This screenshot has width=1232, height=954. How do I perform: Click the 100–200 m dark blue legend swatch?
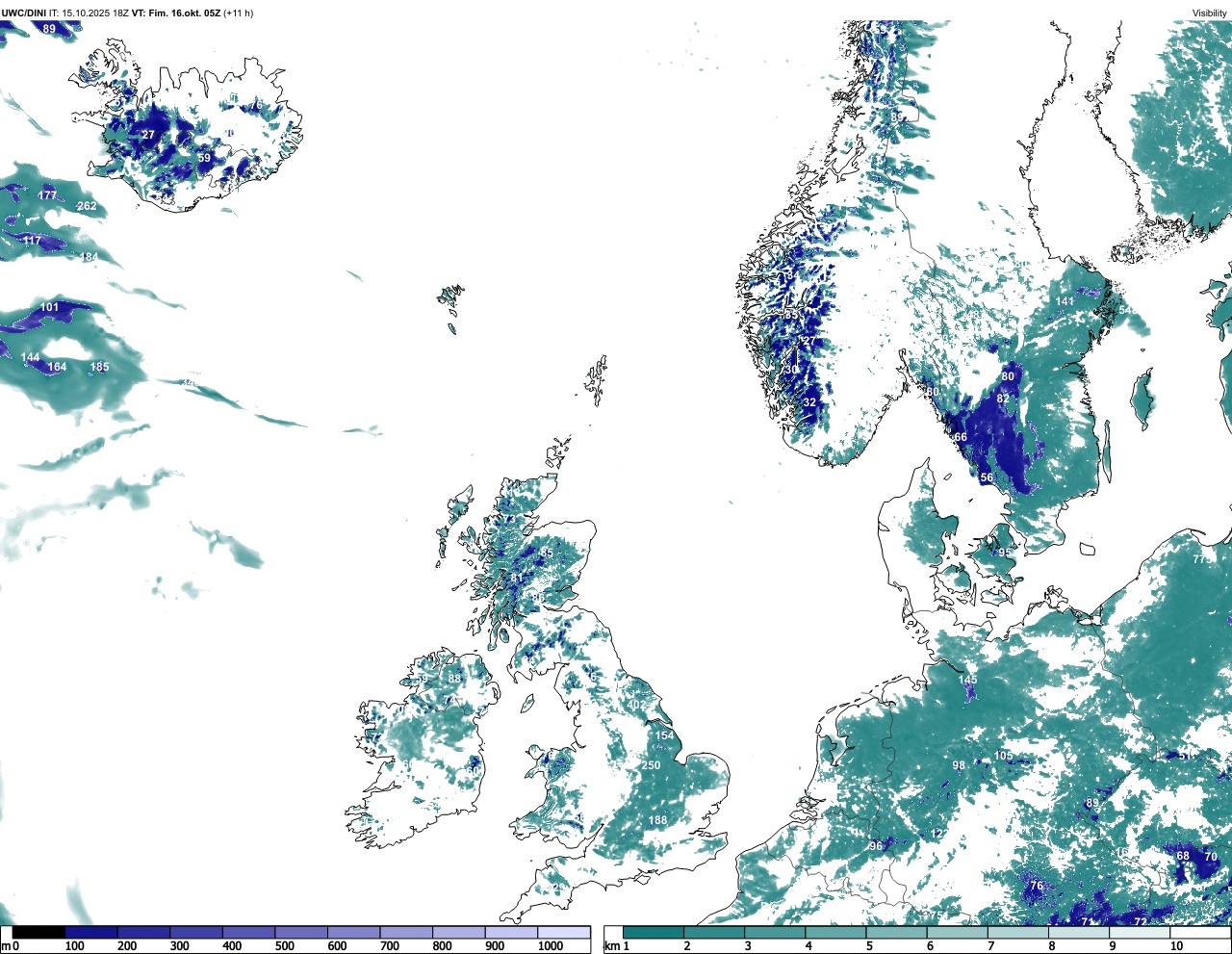(91, 932)
